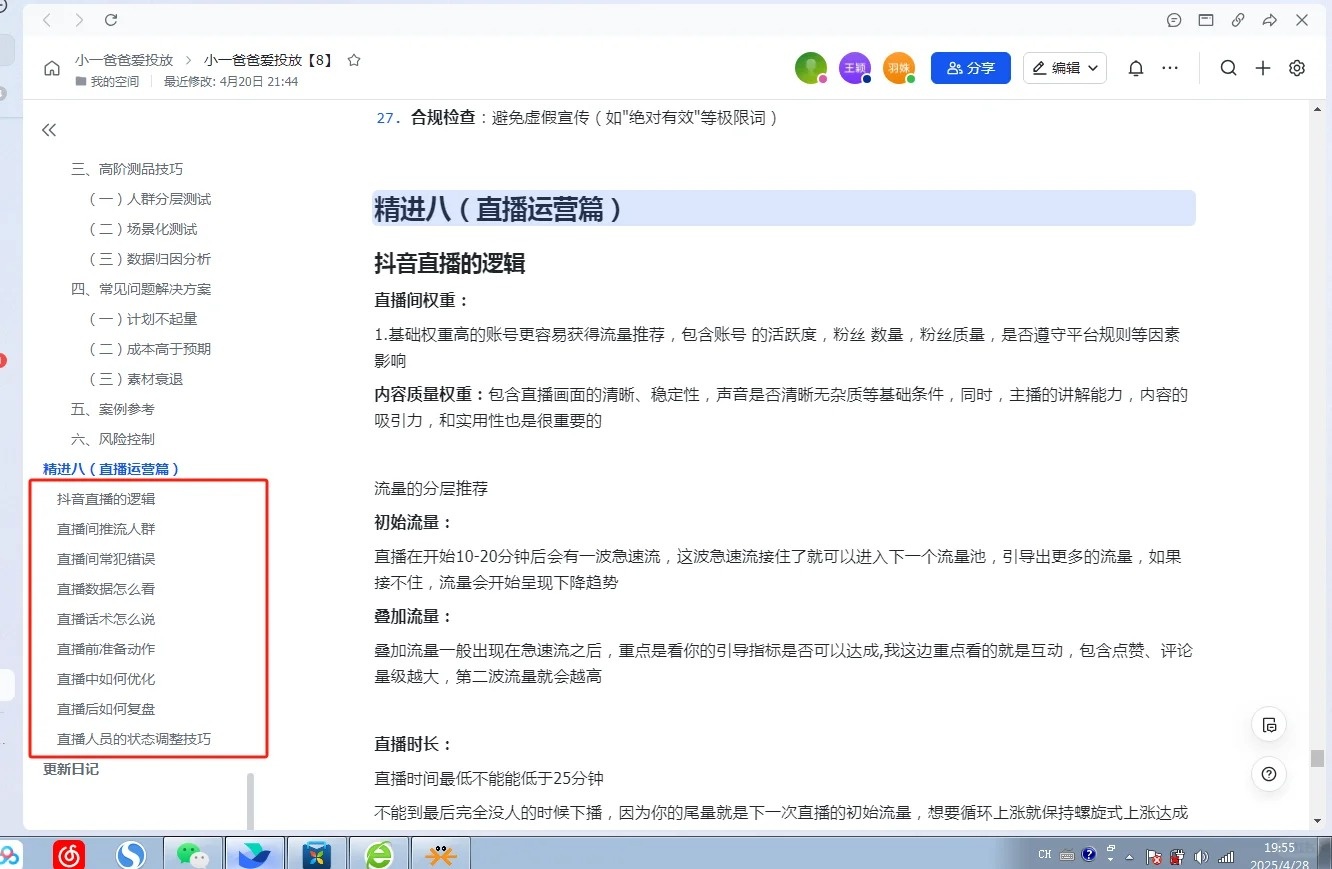The height and width of the screenshot is (869, 1332).
Task: Click the 王颖 collaborator avatar
Action: [x=855, y=68]
